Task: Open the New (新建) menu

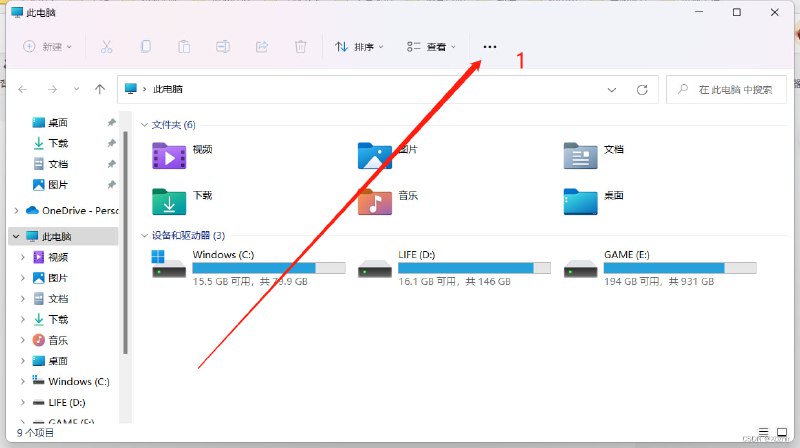Action: (47, 47)
